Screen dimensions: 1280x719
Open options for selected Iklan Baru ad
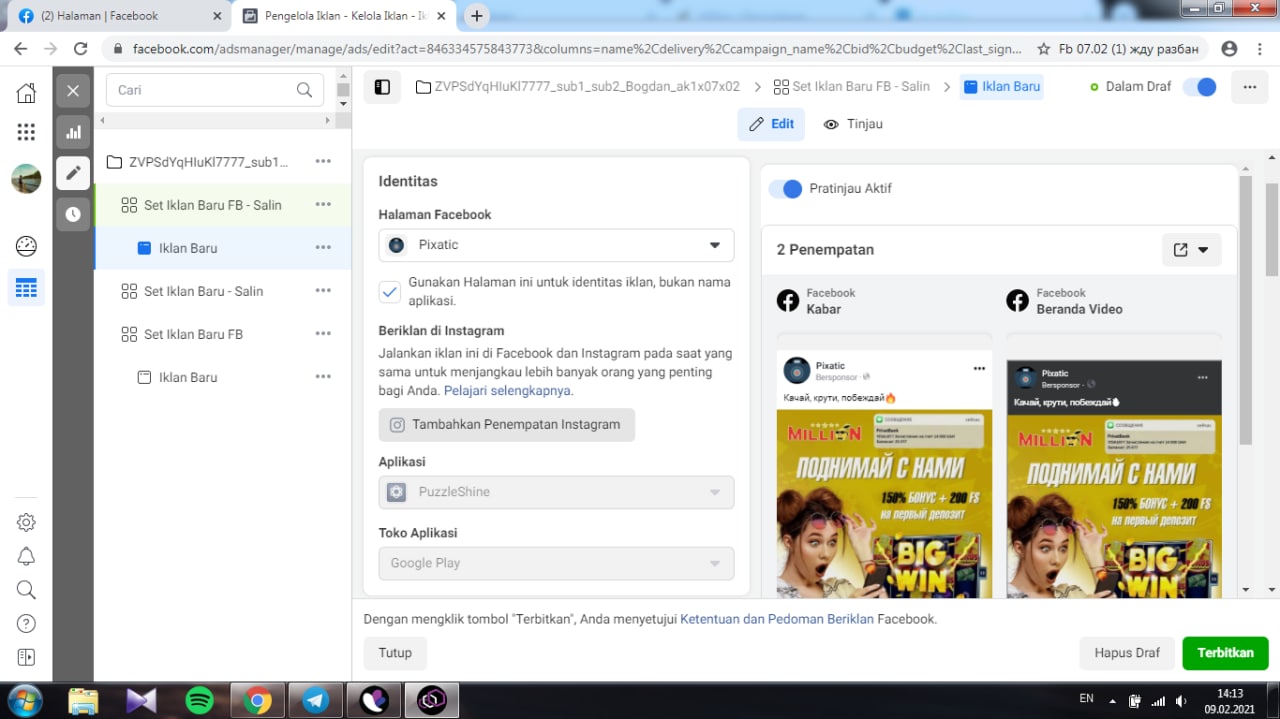pyautogui.click(x=323, y=247)
